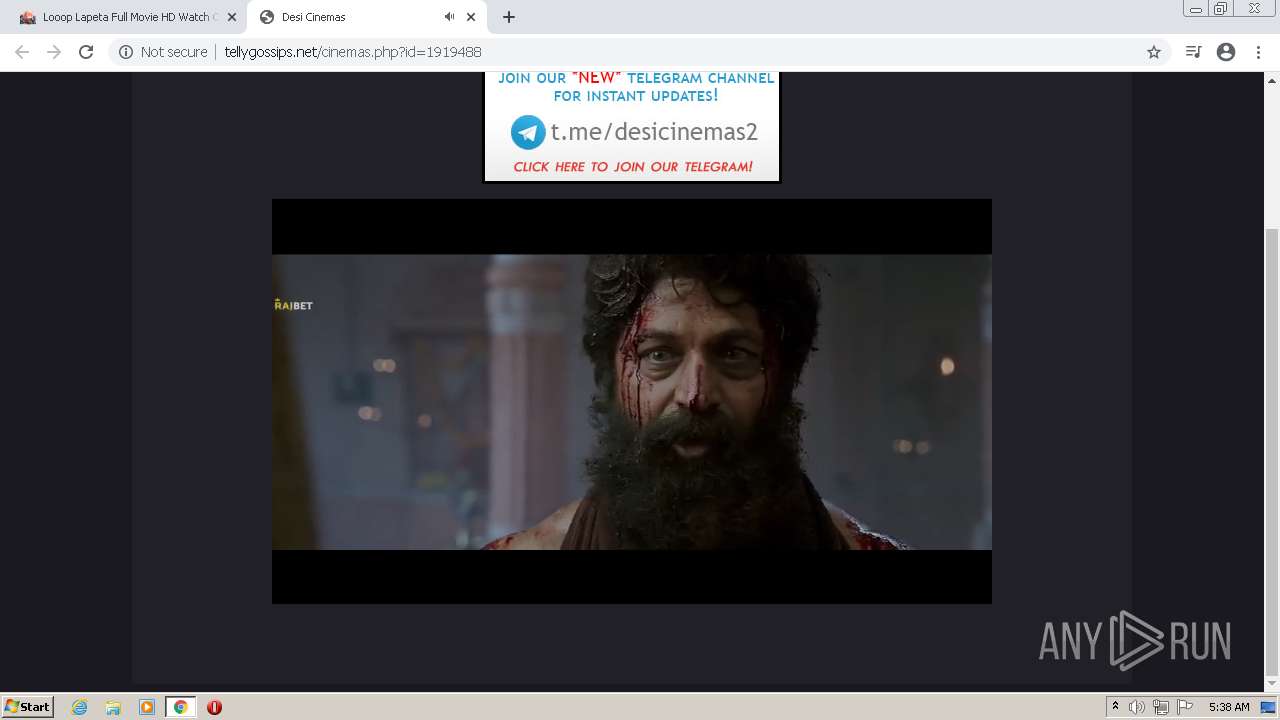
Task: Go forward to the next page
Action: click(54, 52)
